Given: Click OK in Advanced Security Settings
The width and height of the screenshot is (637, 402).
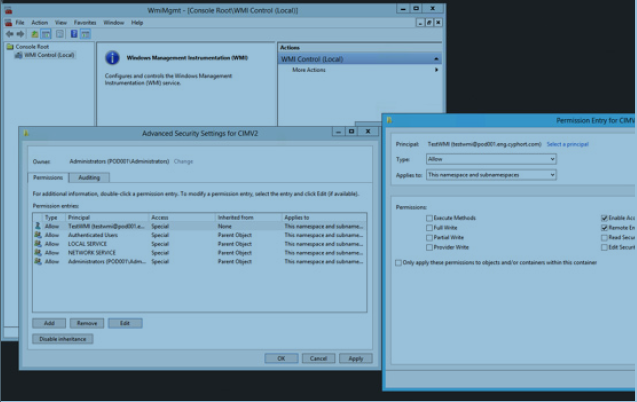Looking at the screenshot, I should (281, 359).
